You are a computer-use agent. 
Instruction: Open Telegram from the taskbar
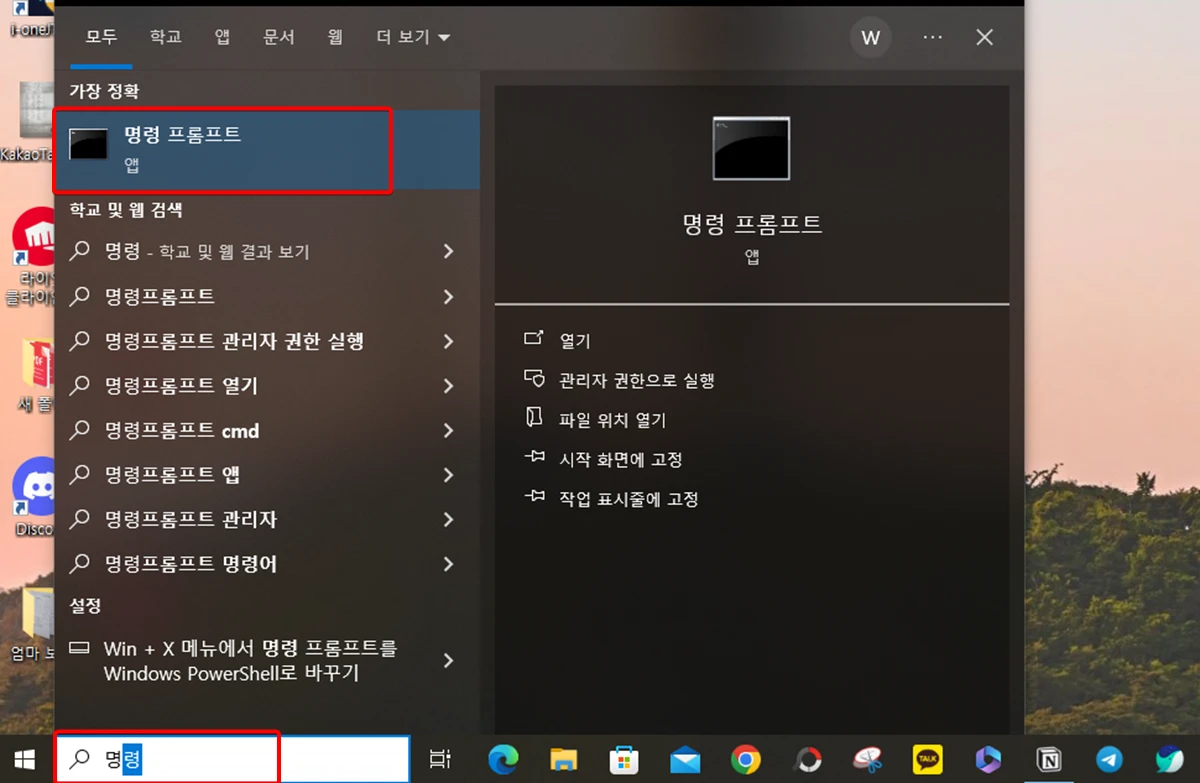(x=1109, y=759)
